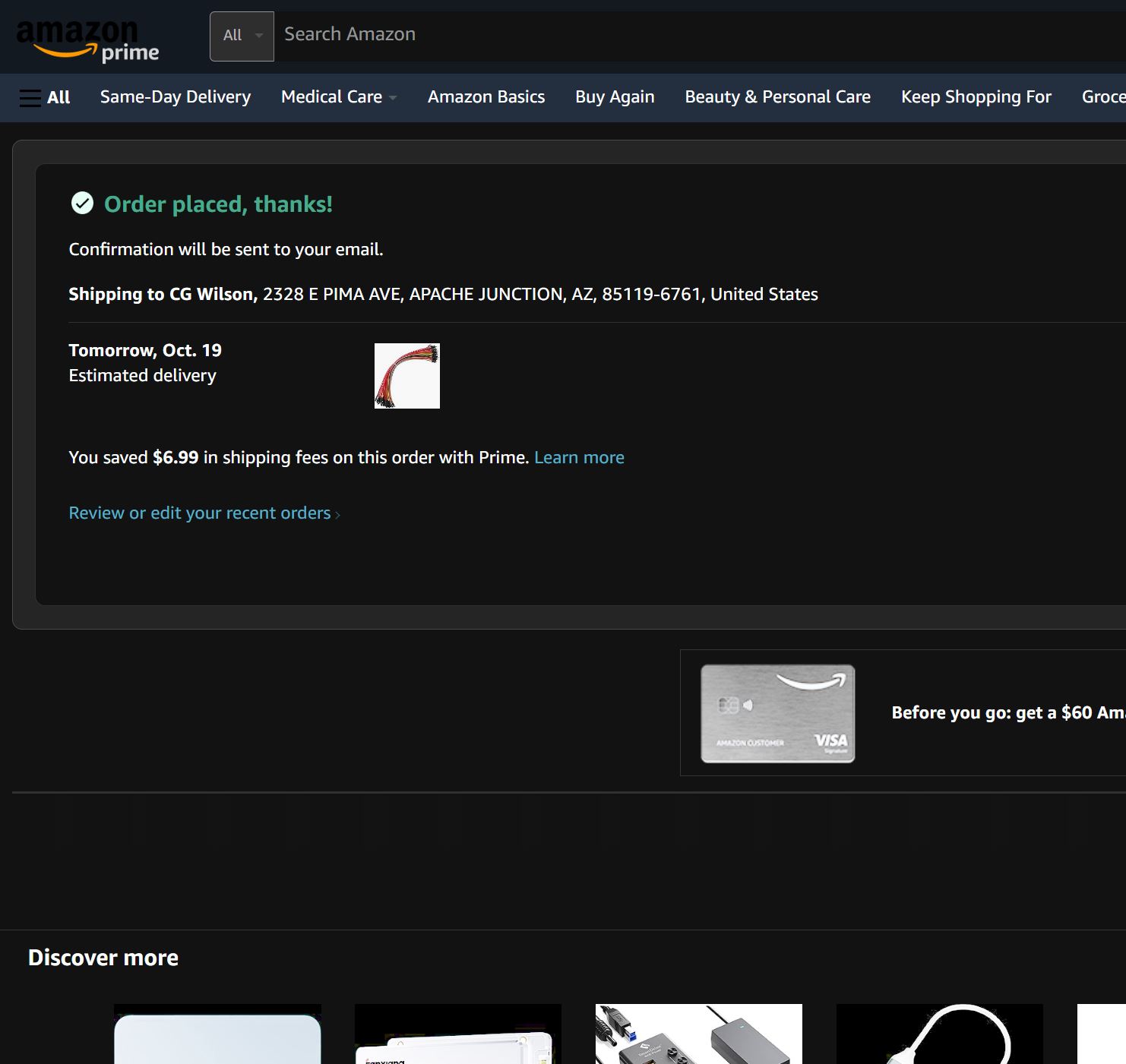Click the Order placed, thanks! heading
The image size is (1126, 1064).
click(218, 204)
